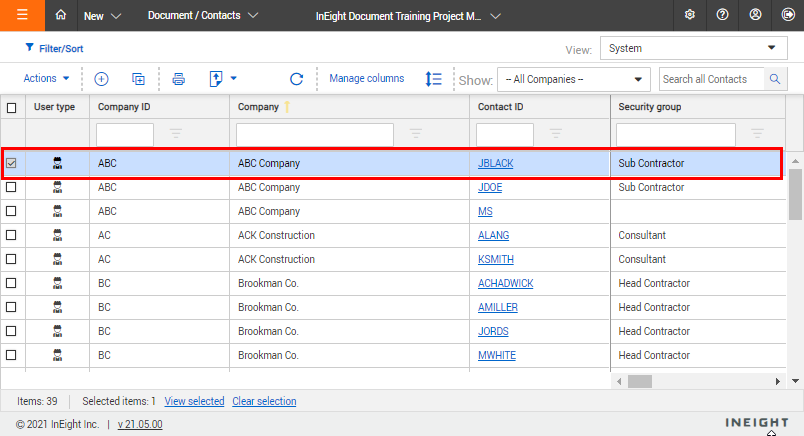Viewport: 804px width, 436px height.
Task: Click the Contact ID column header
Action: coord(500,107)
